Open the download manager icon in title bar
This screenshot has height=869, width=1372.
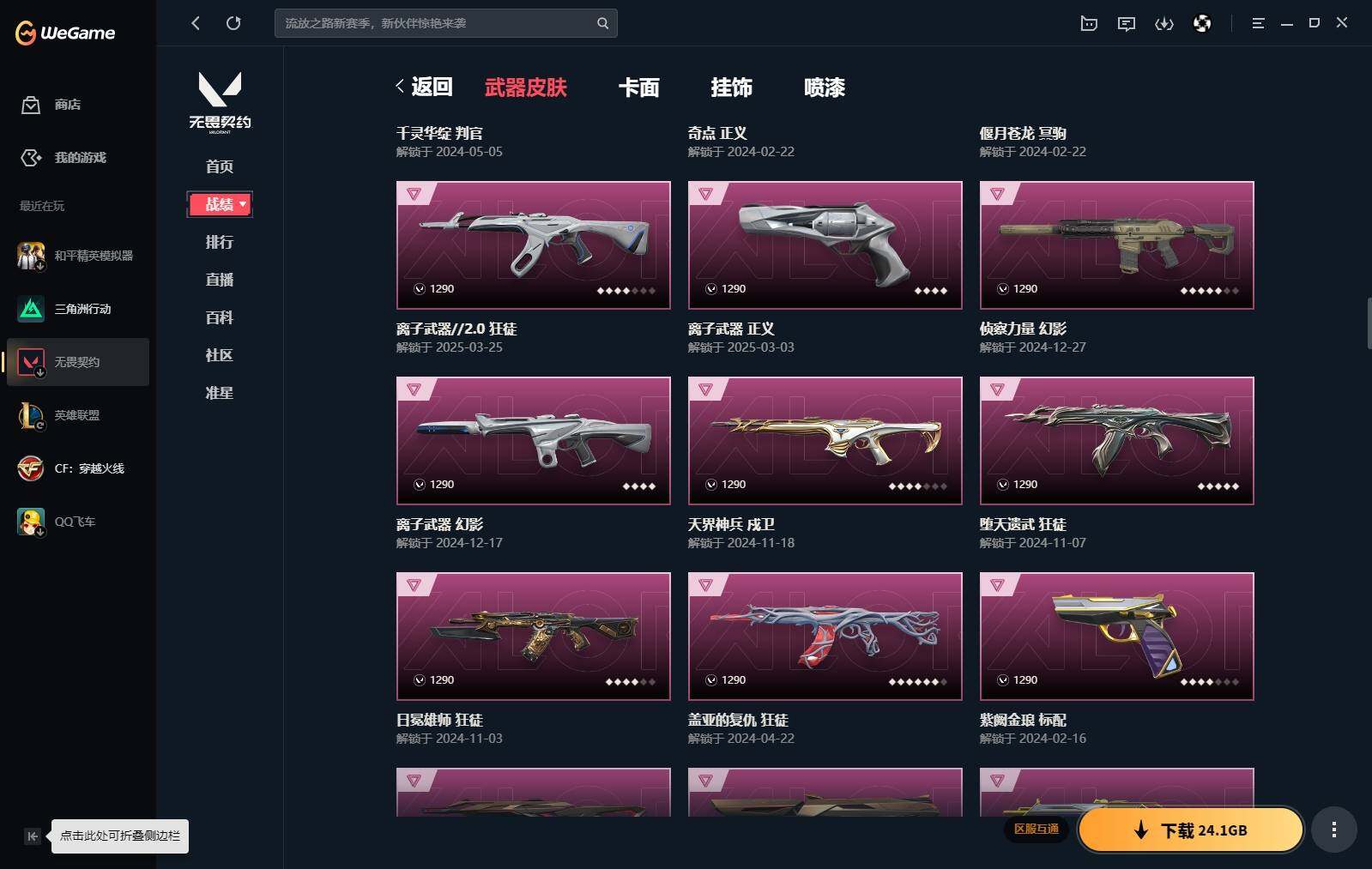point(1163,23)
